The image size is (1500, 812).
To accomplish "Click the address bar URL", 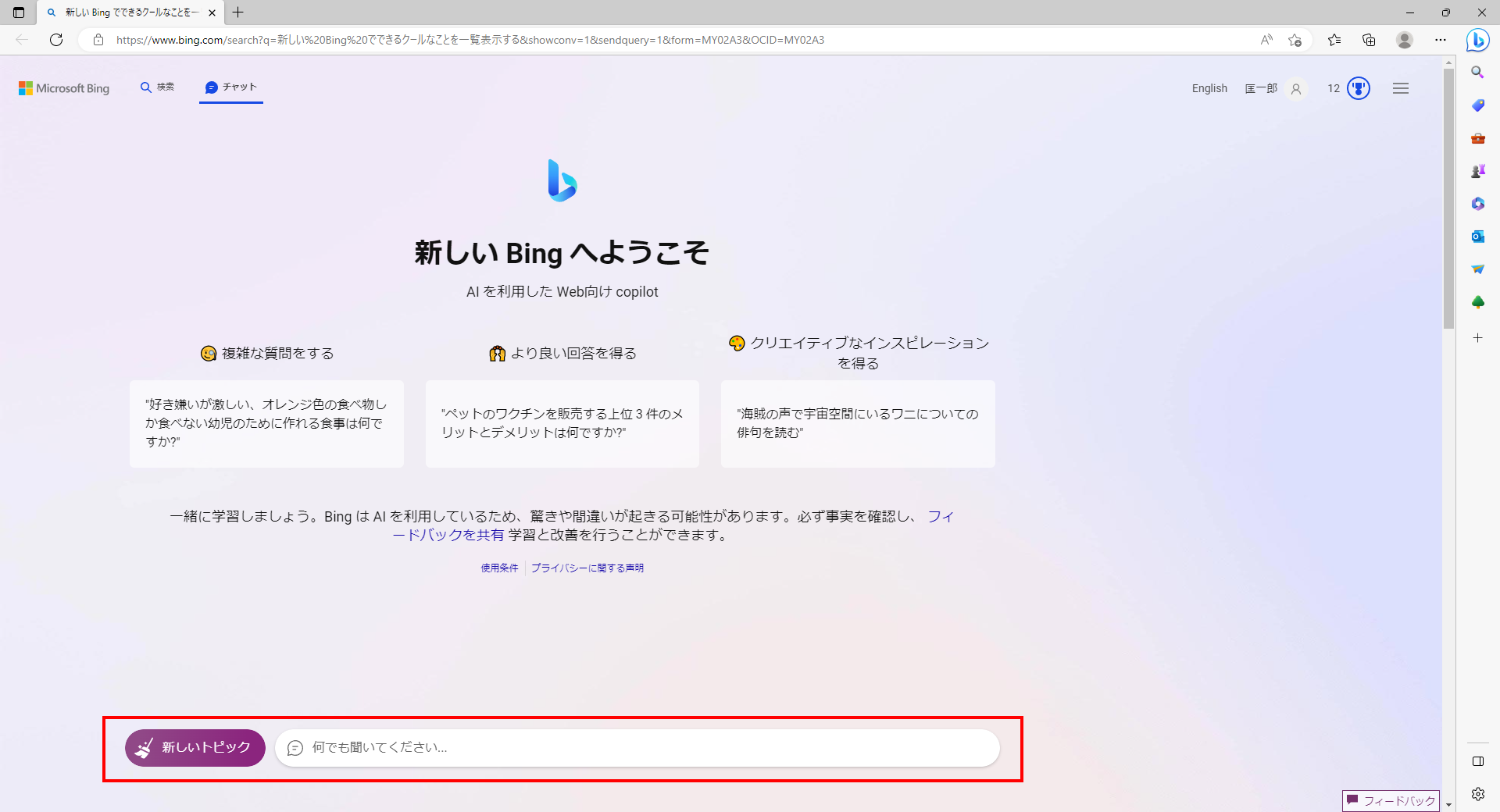I will pos(470,40).
